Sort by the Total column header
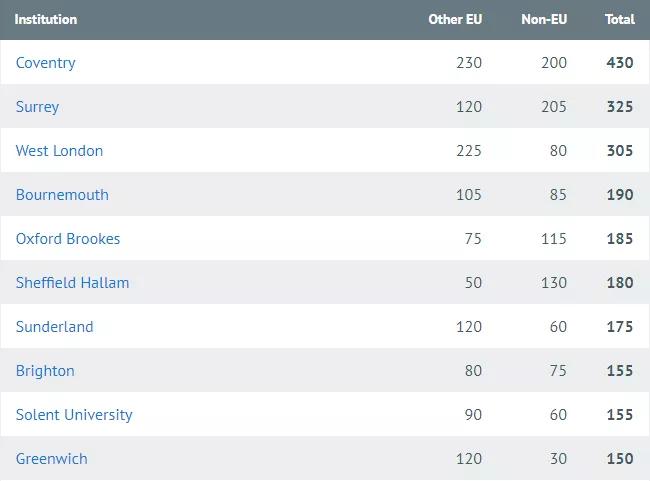The width and height of the screenshot is (650, 481). tap(620, 19)
